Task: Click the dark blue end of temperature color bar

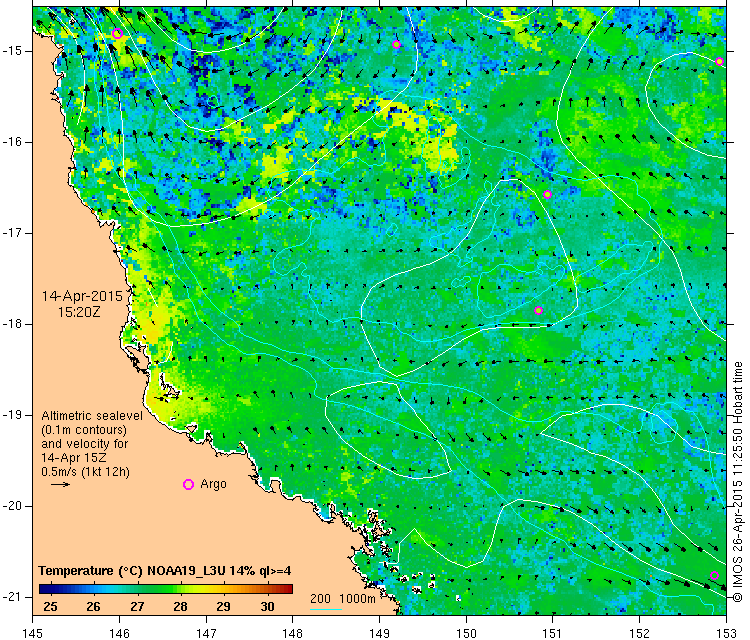Action: (43, 589)
